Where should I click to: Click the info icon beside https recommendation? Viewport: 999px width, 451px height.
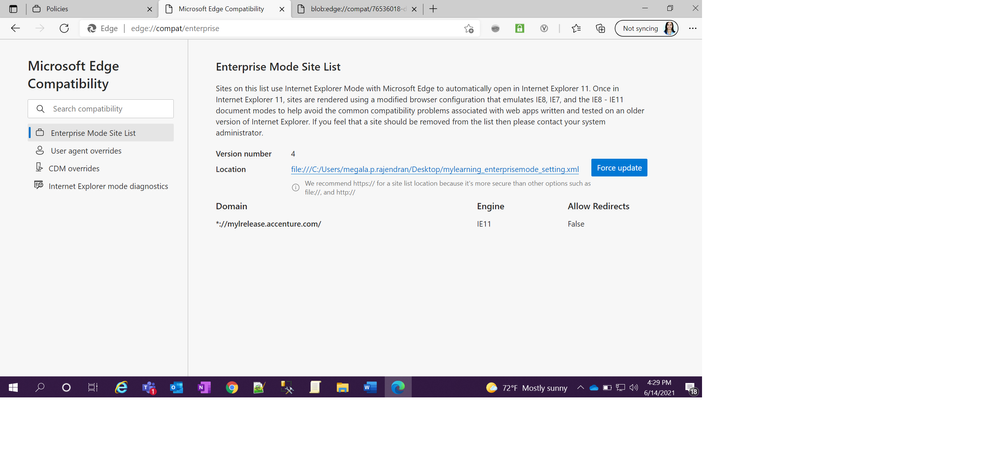(296, 187)
